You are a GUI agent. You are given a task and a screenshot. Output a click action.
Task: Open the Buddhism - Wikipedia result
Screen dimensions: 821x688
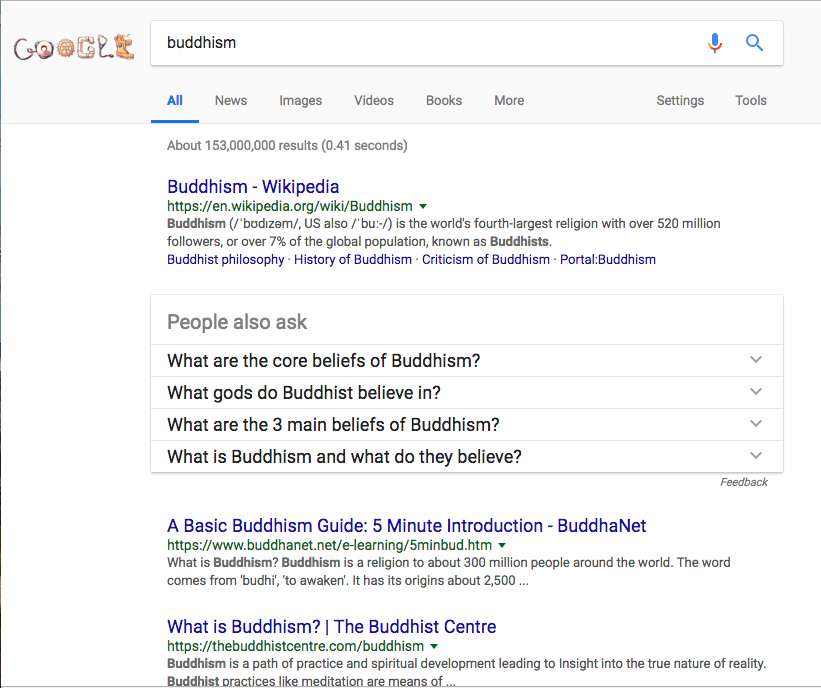(x=253, y=186)
